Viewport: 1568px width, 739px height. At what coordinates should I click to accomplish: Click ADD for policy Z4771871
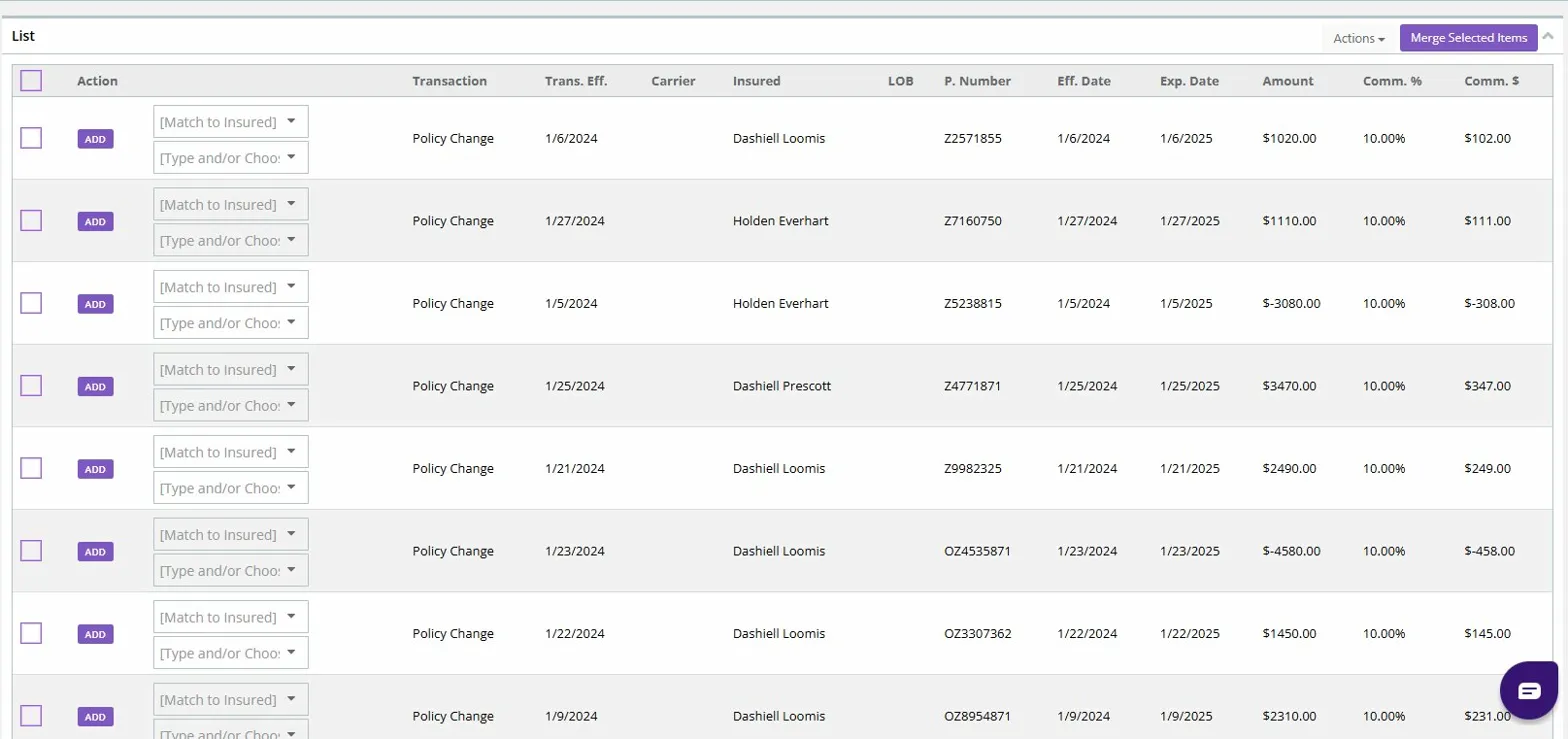pos(95,387)
